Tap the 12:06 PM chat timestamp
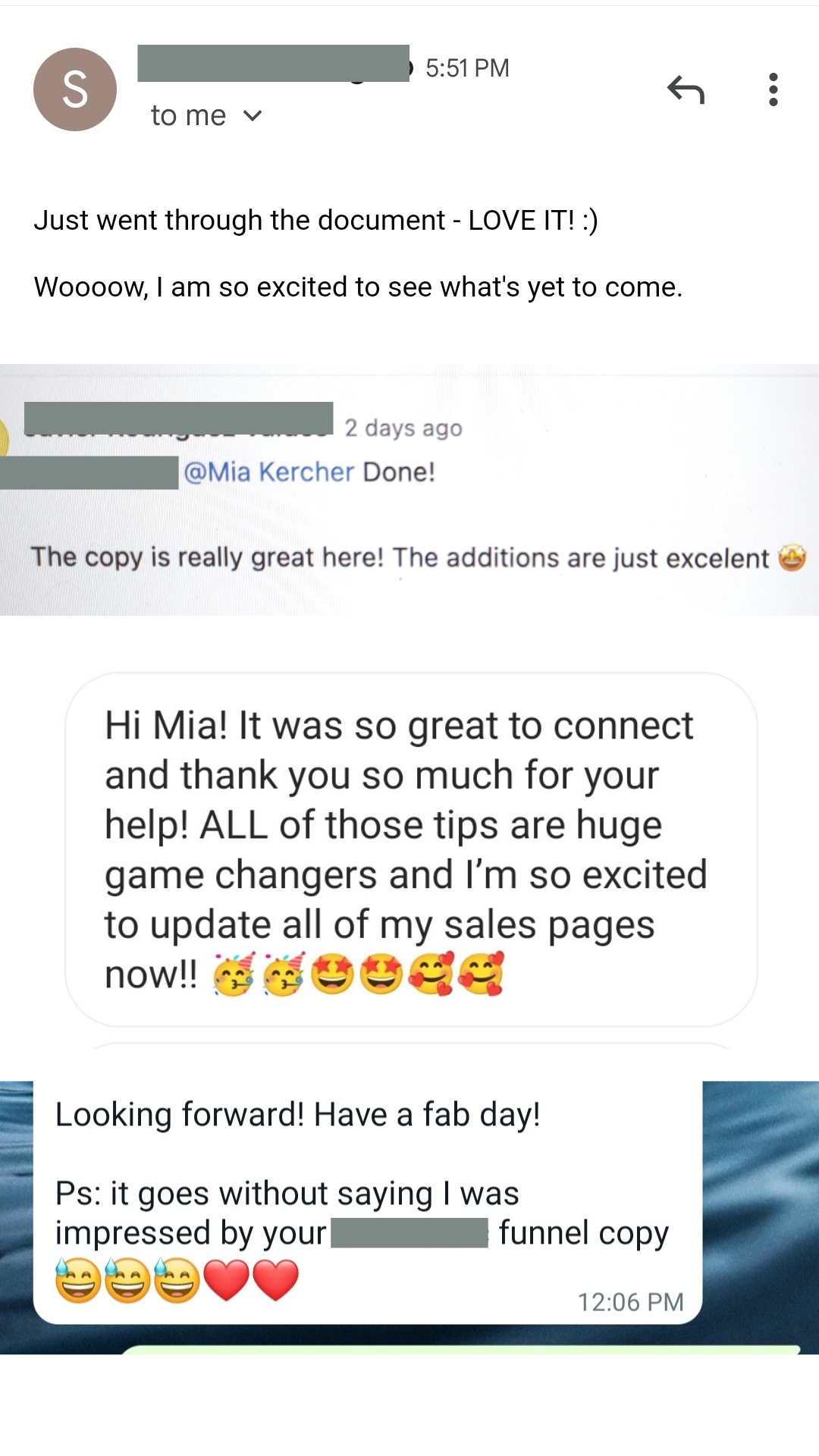The height and width of the screenshot is (1456, 819). coord(630,1302)
